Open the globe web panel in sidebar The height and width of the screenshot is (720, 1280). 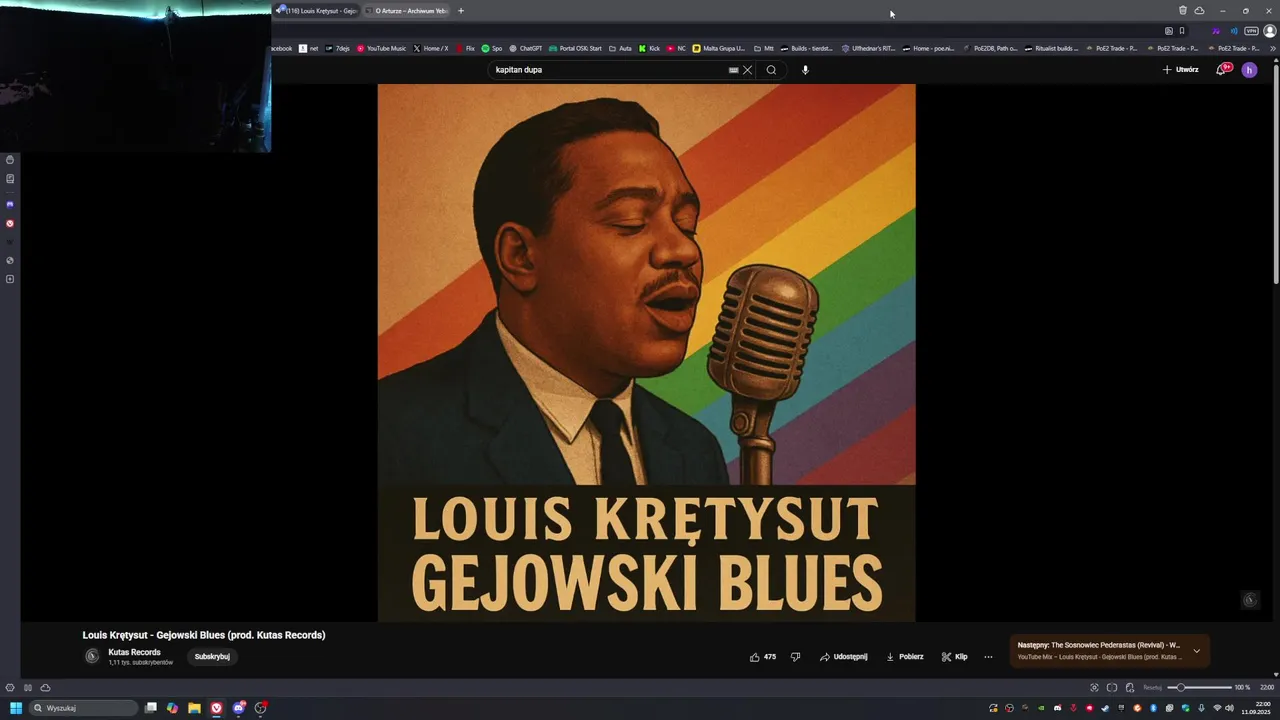(10, 261)
